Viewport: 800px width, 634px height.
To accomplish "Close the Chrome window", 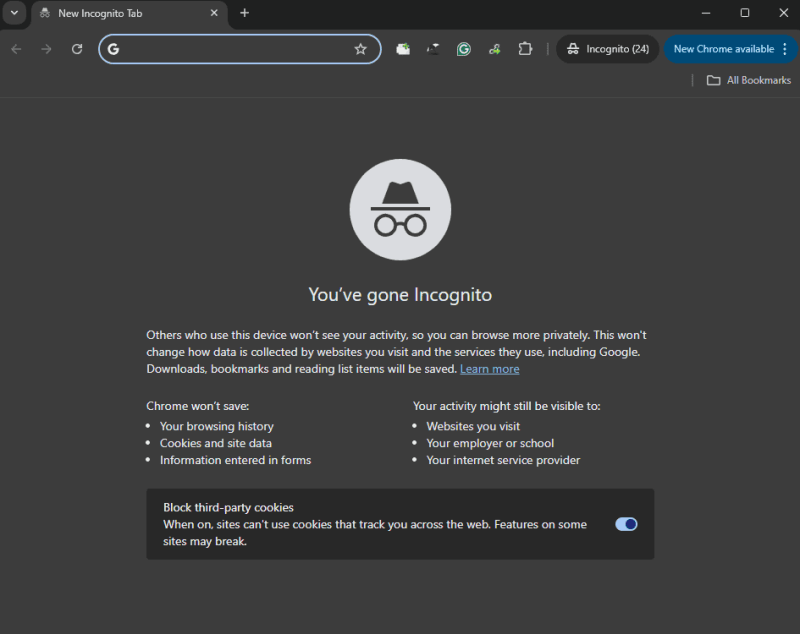I will (x=784, y=13).
